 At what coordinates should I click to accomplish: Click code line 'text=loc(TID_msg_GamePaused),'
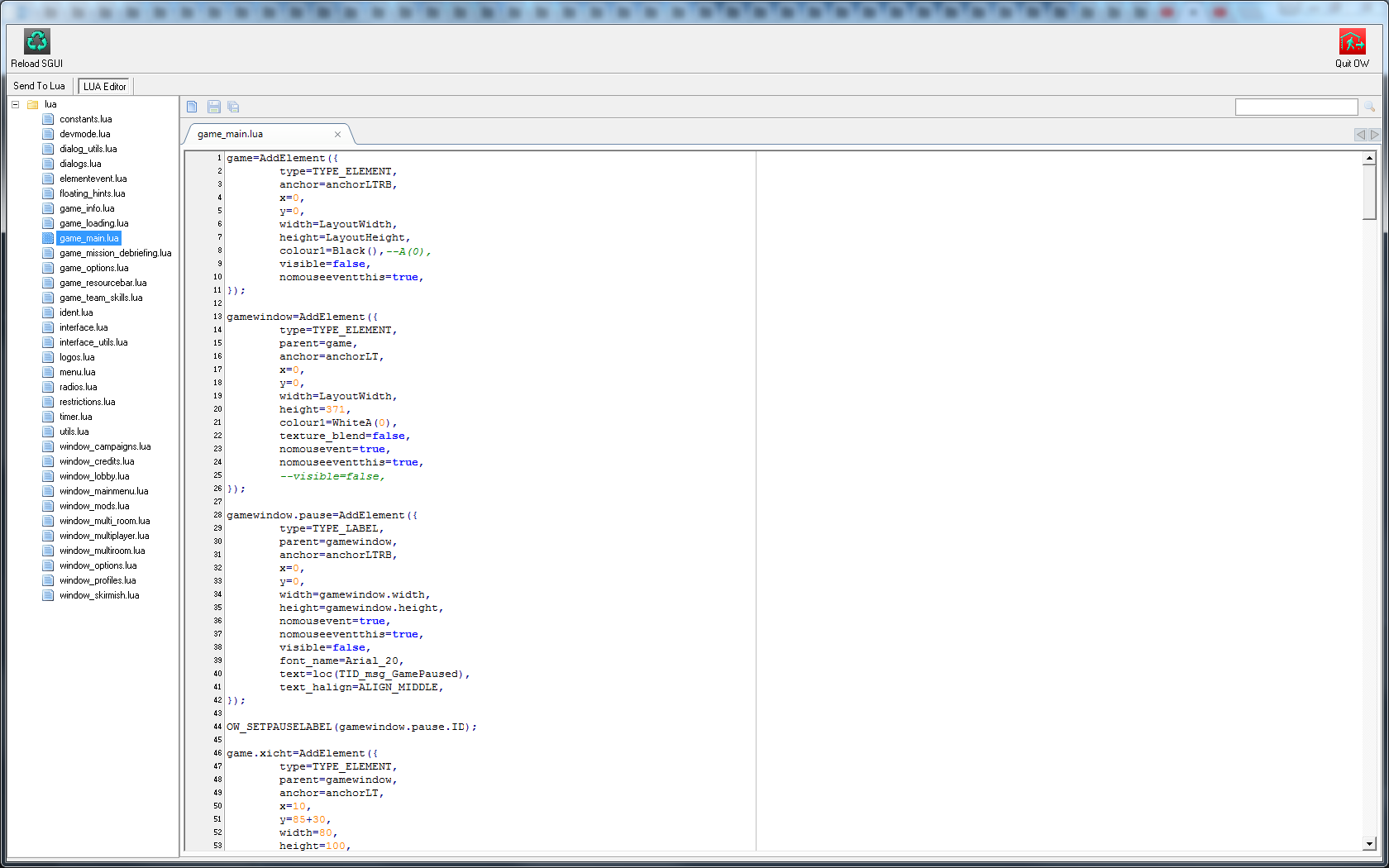[x=375, y=674]
